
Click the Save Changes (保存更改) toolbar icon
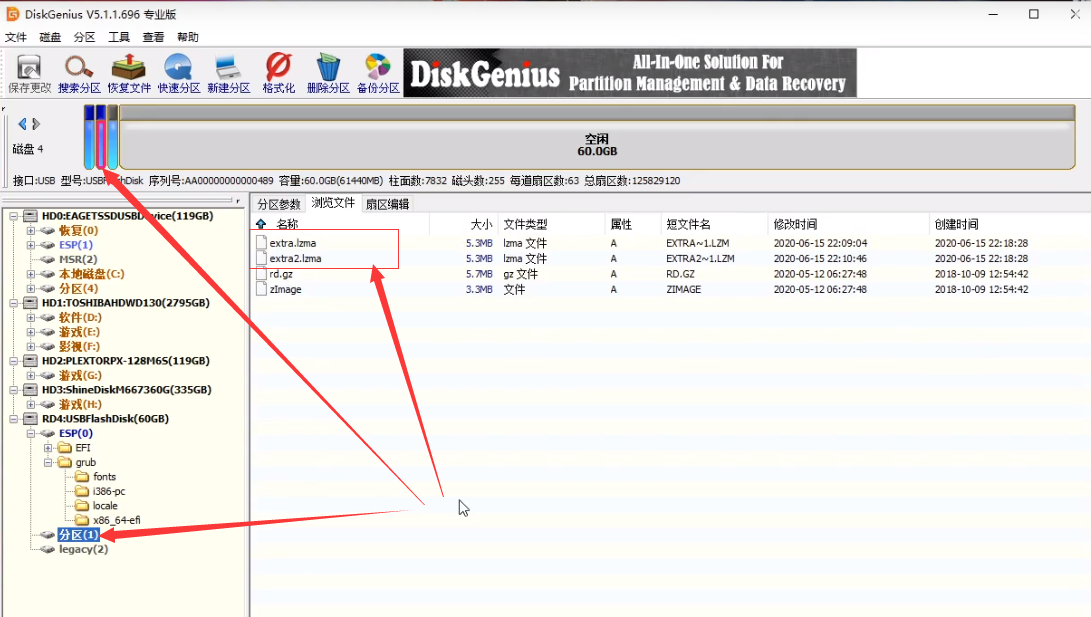29,73
